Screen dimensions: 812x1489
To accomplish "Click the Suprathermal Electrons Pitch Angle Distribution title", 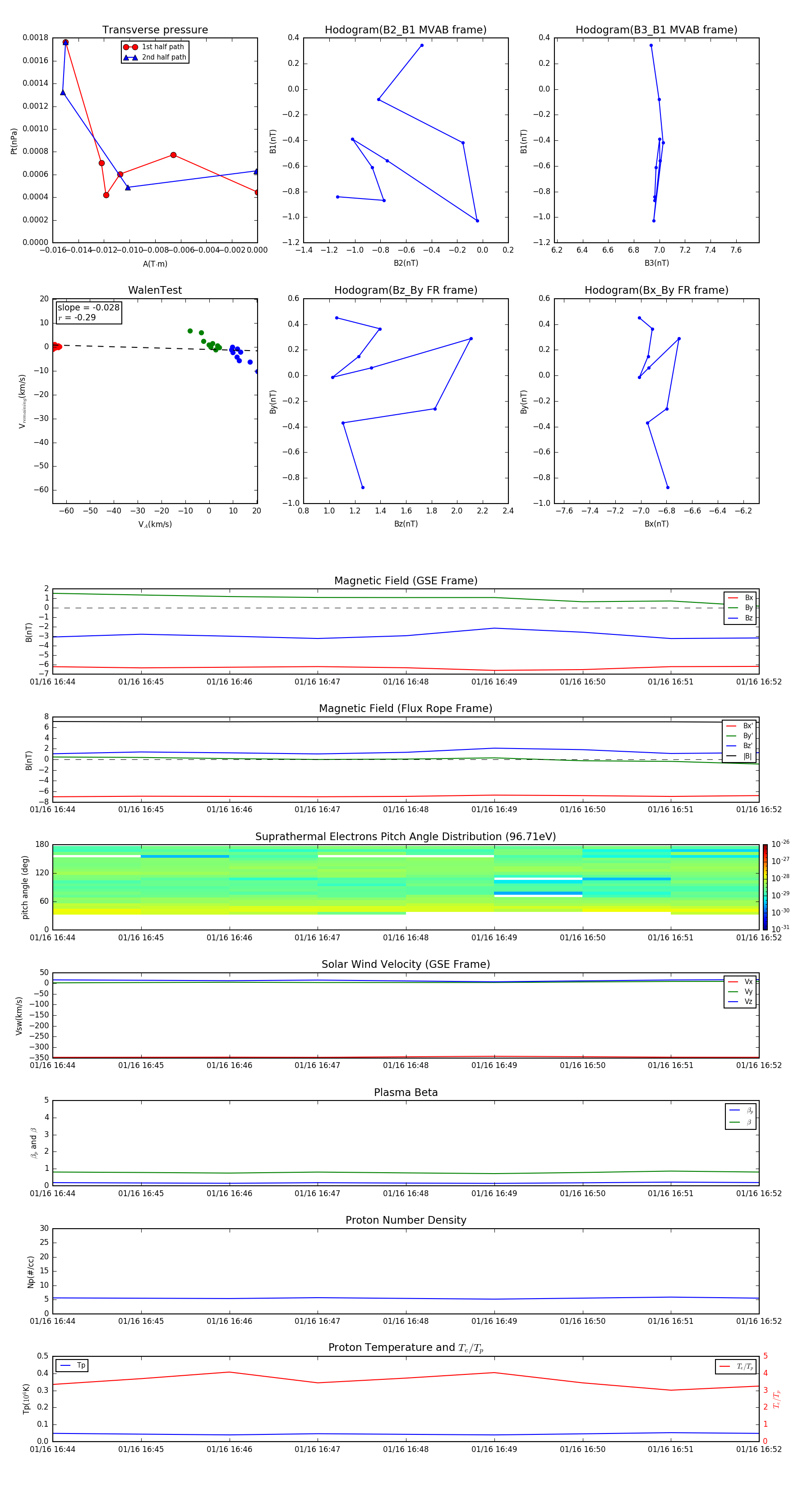I will (x=406, y=837).
